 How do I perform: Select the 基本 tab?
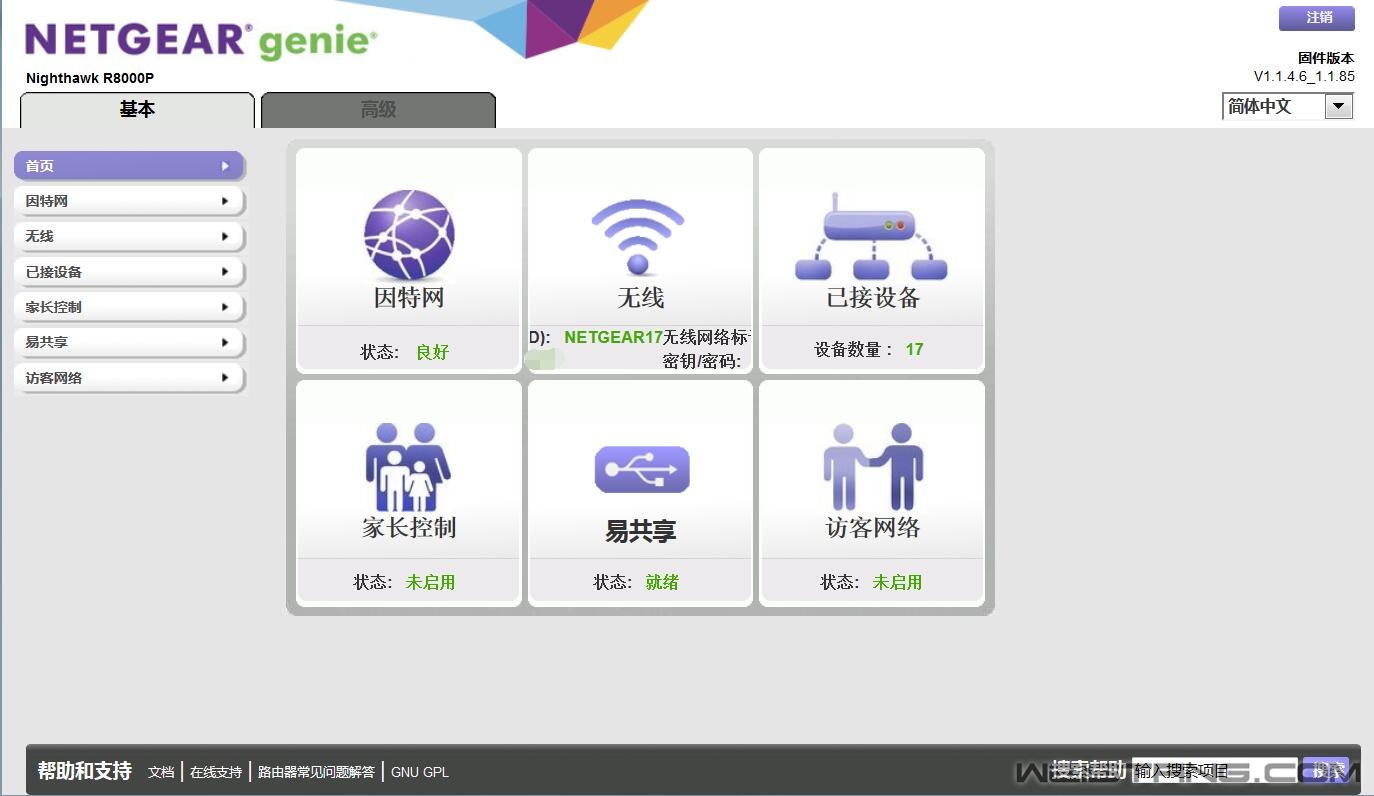pyautogui.click(x=137, y=110)
